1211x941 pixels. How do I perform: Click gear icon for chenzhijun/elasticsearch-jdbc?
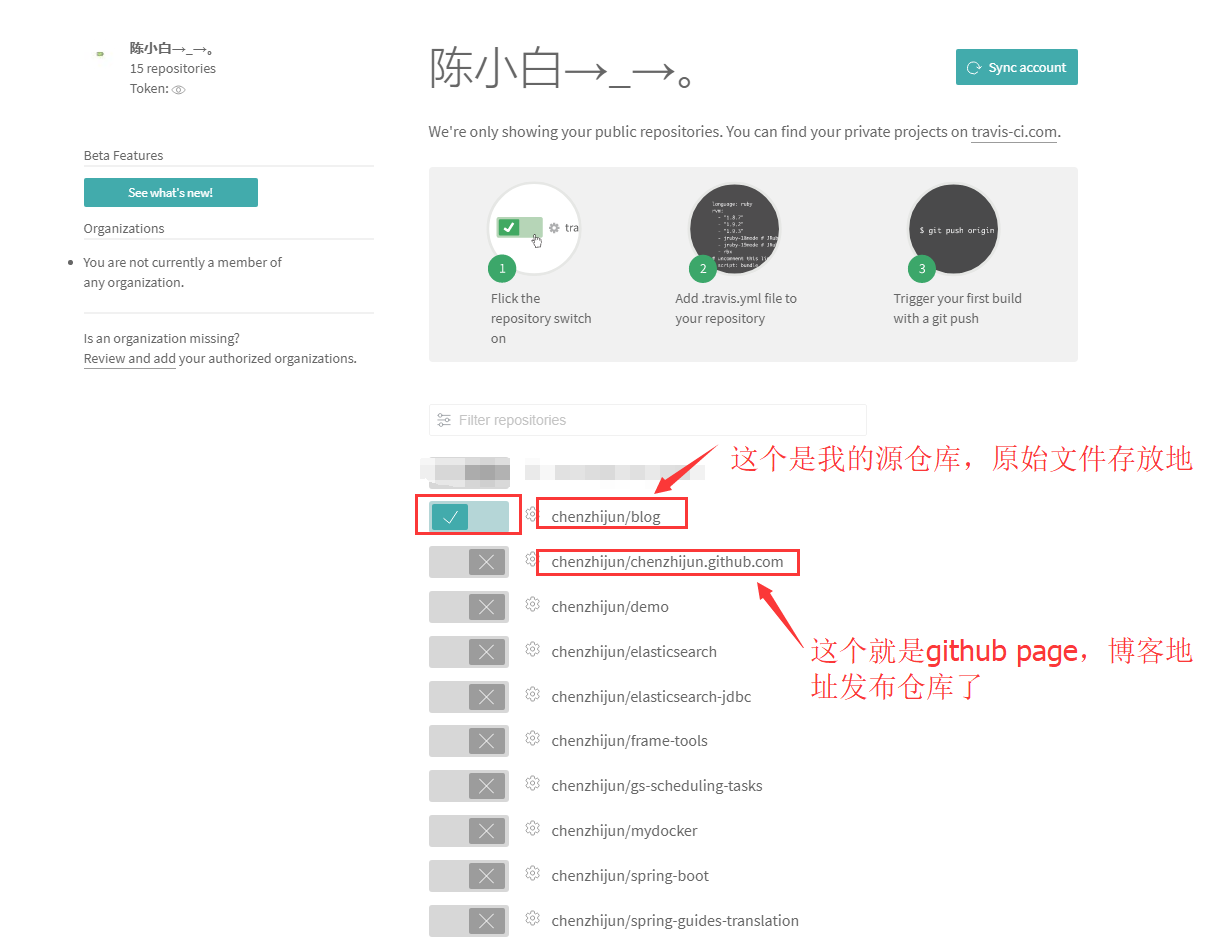[532, 694]
